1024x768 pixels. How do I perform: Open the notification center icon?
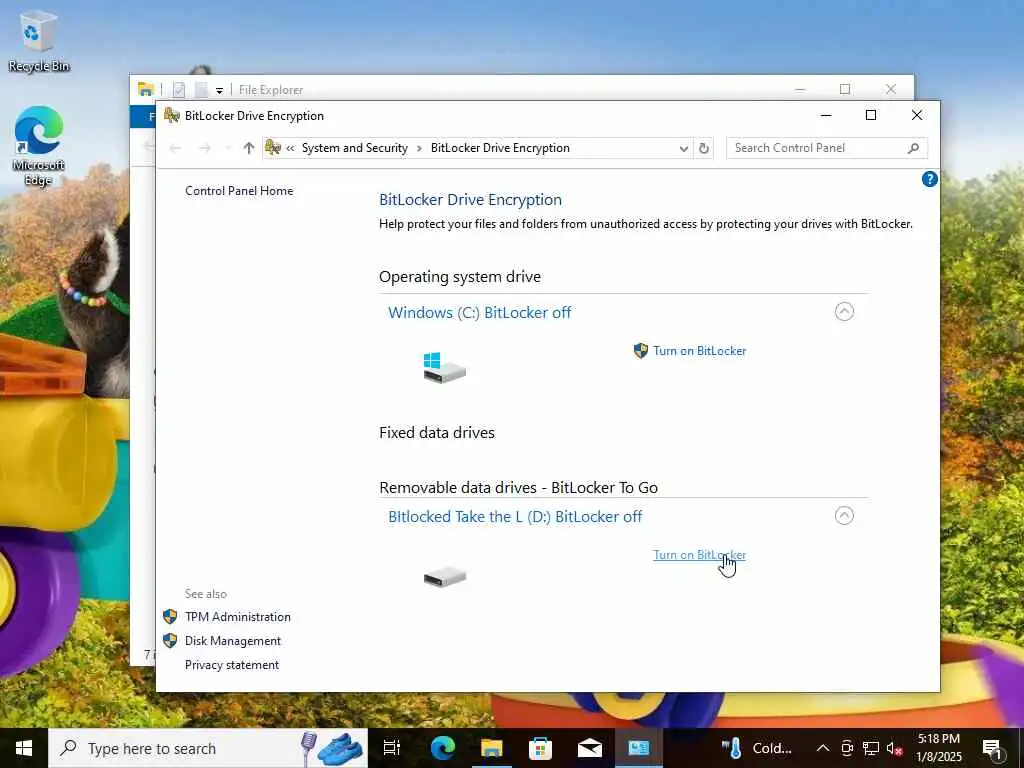pyautogui.click(x=992, y=748)
